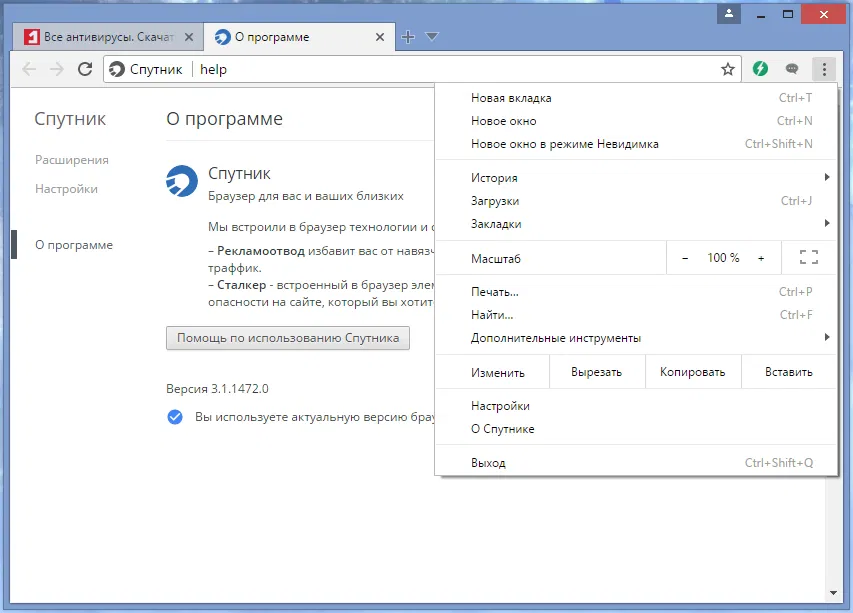Screen dimensions: 853x613
Task: Click the 'Изменить' label in menu
Action: (498, 373)
